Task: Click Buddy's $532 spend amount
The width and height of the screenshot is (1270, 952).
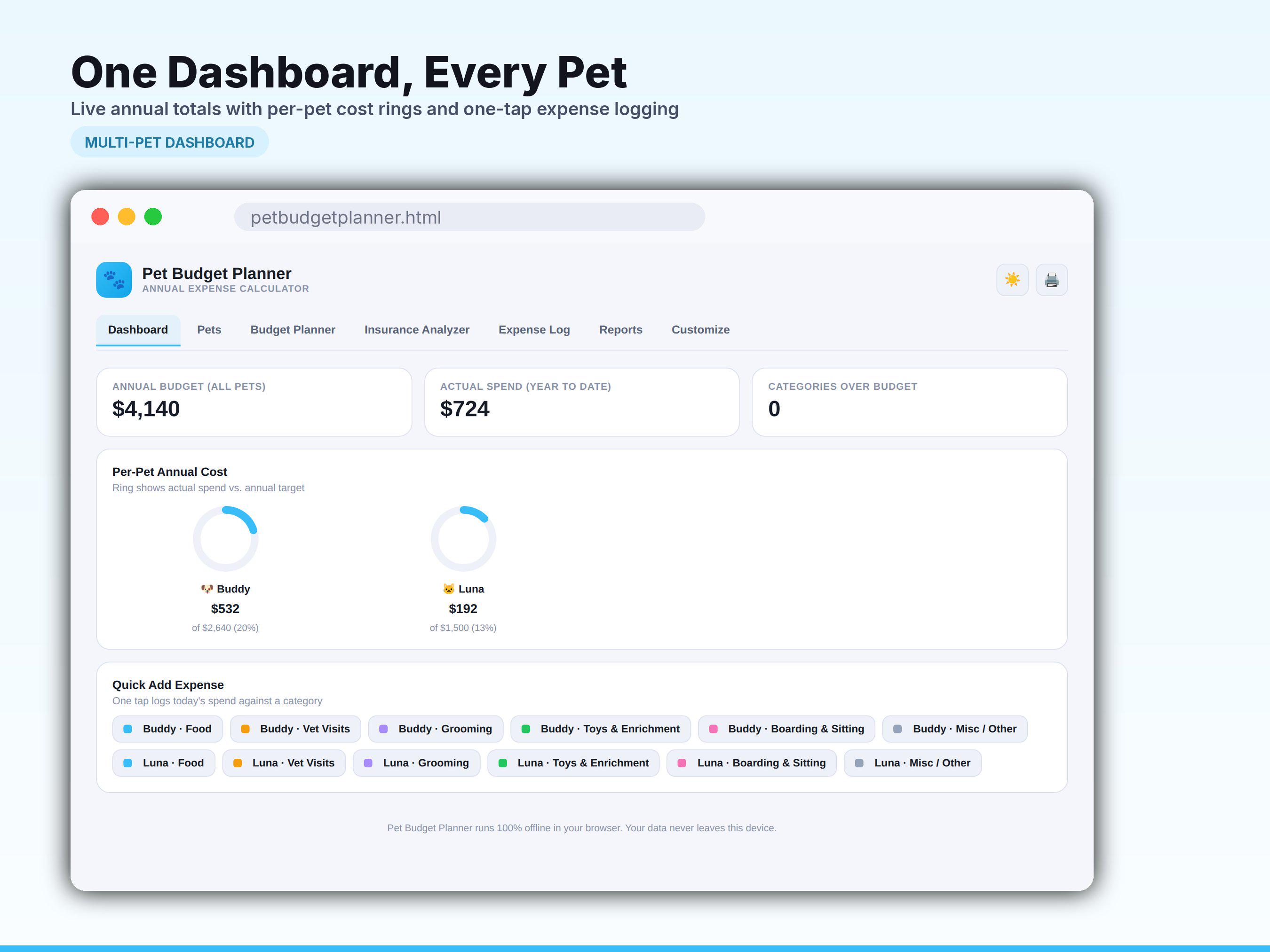Action: (225, 608)
